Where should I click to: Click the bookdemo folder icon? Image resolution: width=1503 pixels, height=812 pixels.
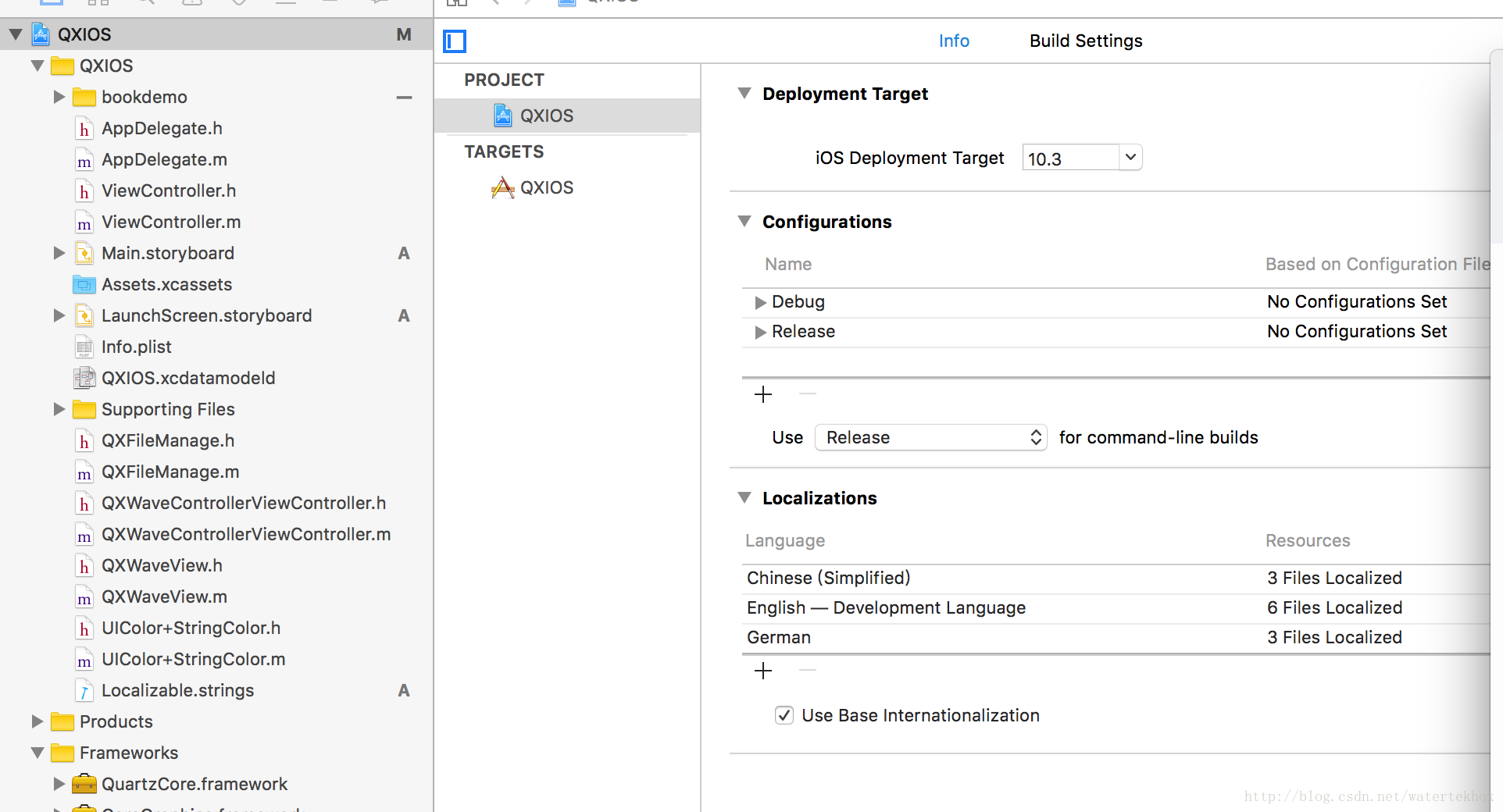click(x=84, y=97)
